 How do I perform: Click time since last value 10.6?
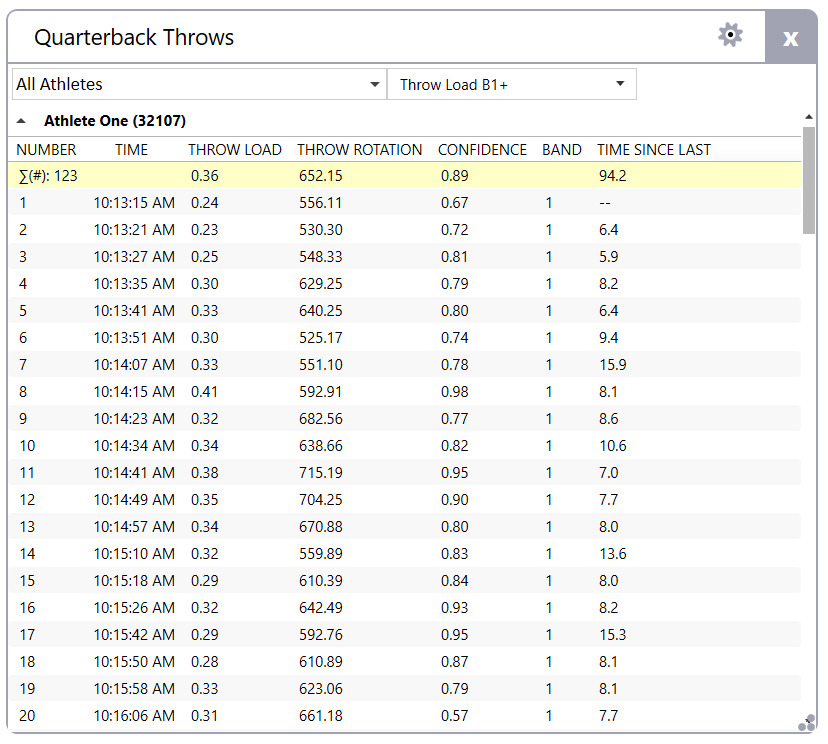[613, 446]
